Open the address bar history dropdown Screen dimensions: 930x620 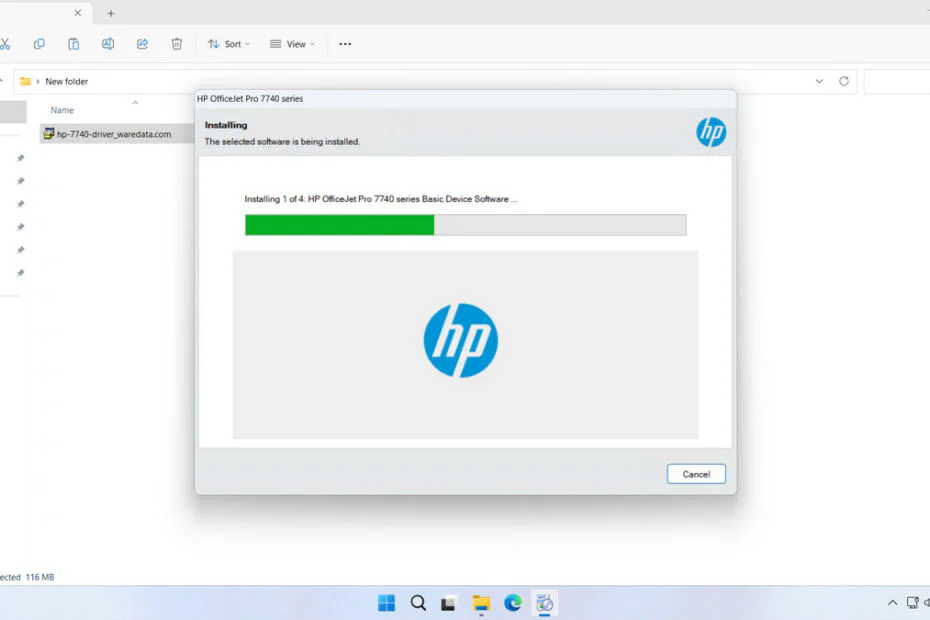pyautogui.click(x=818, y=81)
